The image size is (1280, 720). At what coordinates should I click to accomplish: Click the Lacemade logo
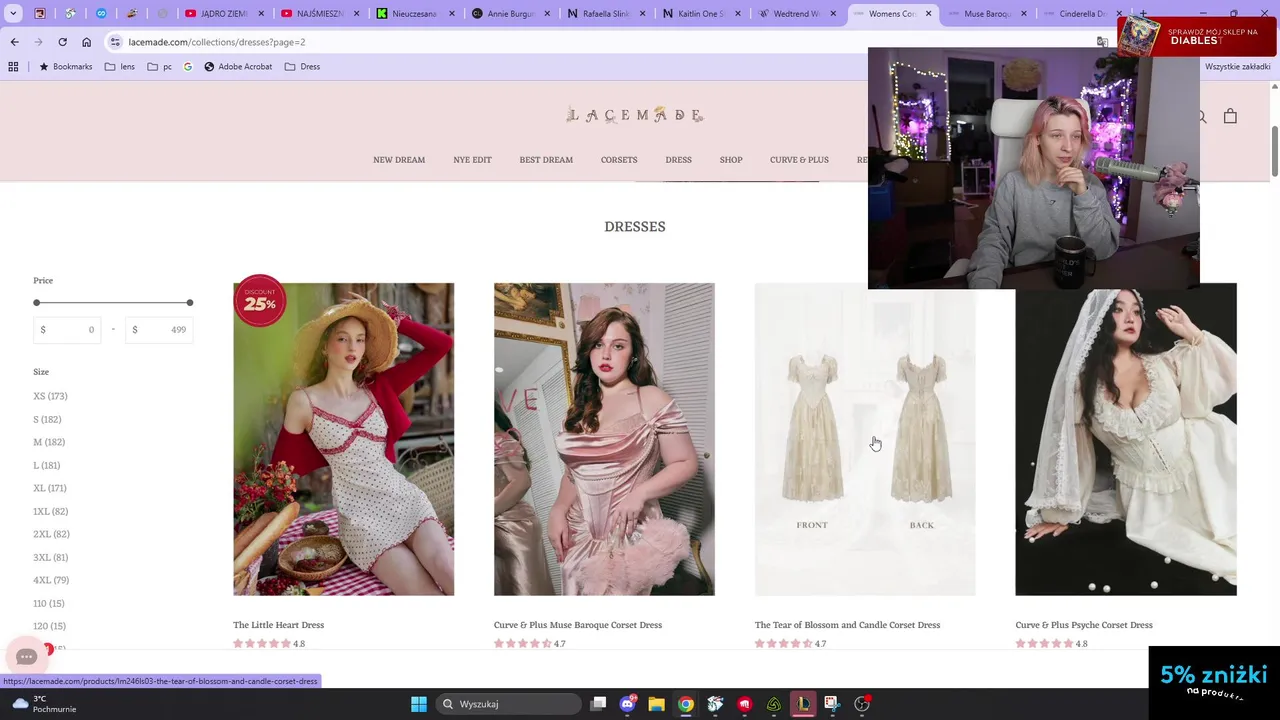coord(635,115)
